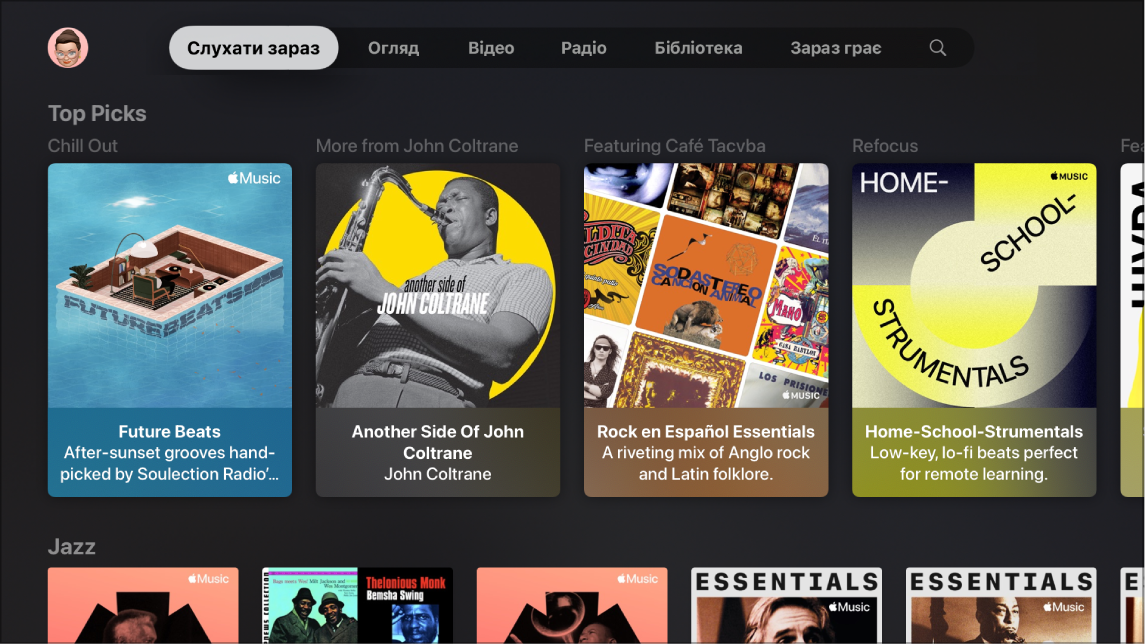Open the Memoji profile avatar
The image size is (1146, 644).
[68, 48]
